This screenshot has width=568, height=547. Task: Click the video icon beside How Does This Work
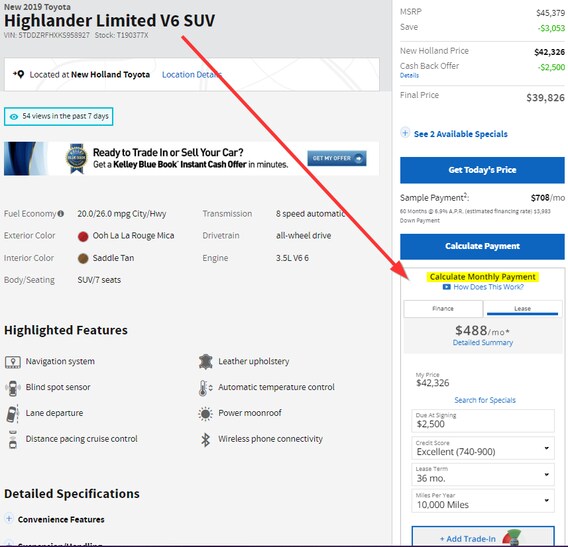click(446, 287)
